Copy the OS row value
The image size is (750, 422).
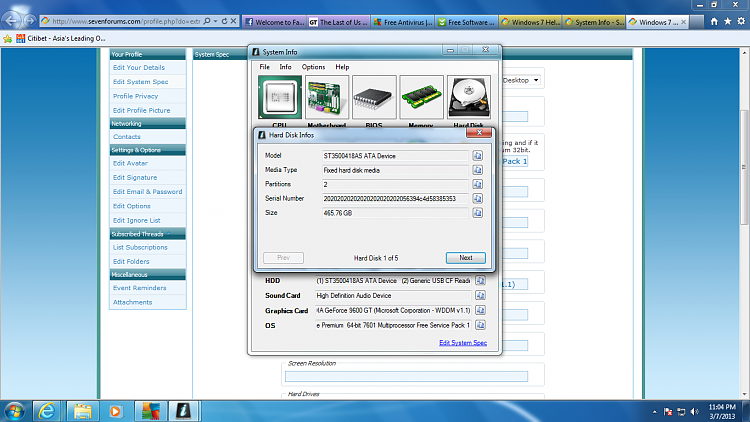click(x=480, y=325)
